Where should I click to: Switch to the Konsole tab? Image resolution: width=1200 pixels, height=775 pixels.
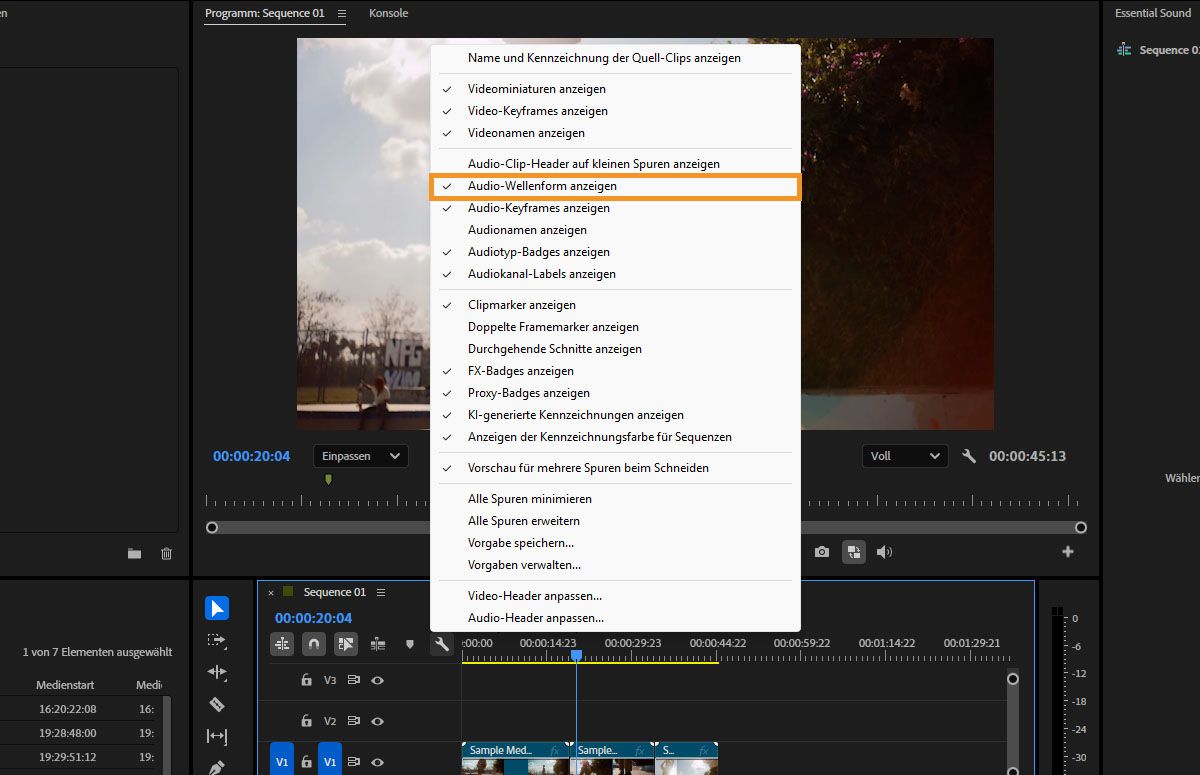(x=388, y=13)
